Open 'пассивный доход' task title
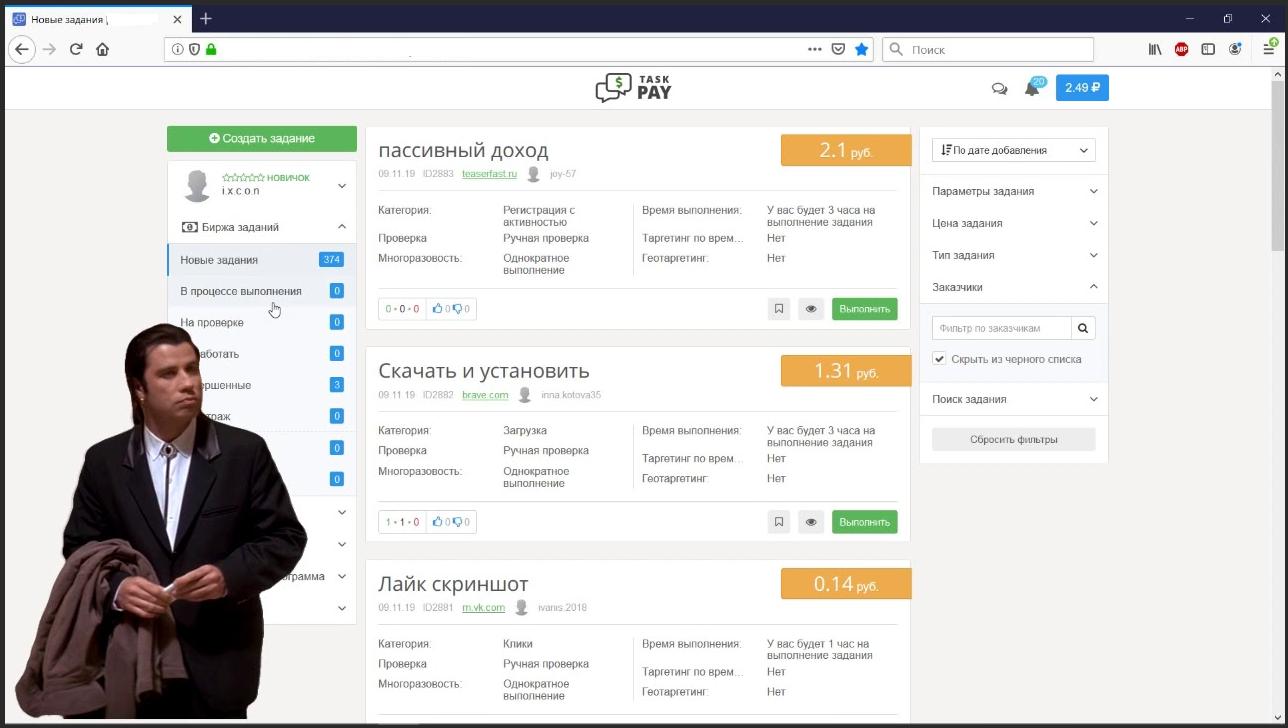The height and width of the screenshot is (728, 1288). pos(463,151)
